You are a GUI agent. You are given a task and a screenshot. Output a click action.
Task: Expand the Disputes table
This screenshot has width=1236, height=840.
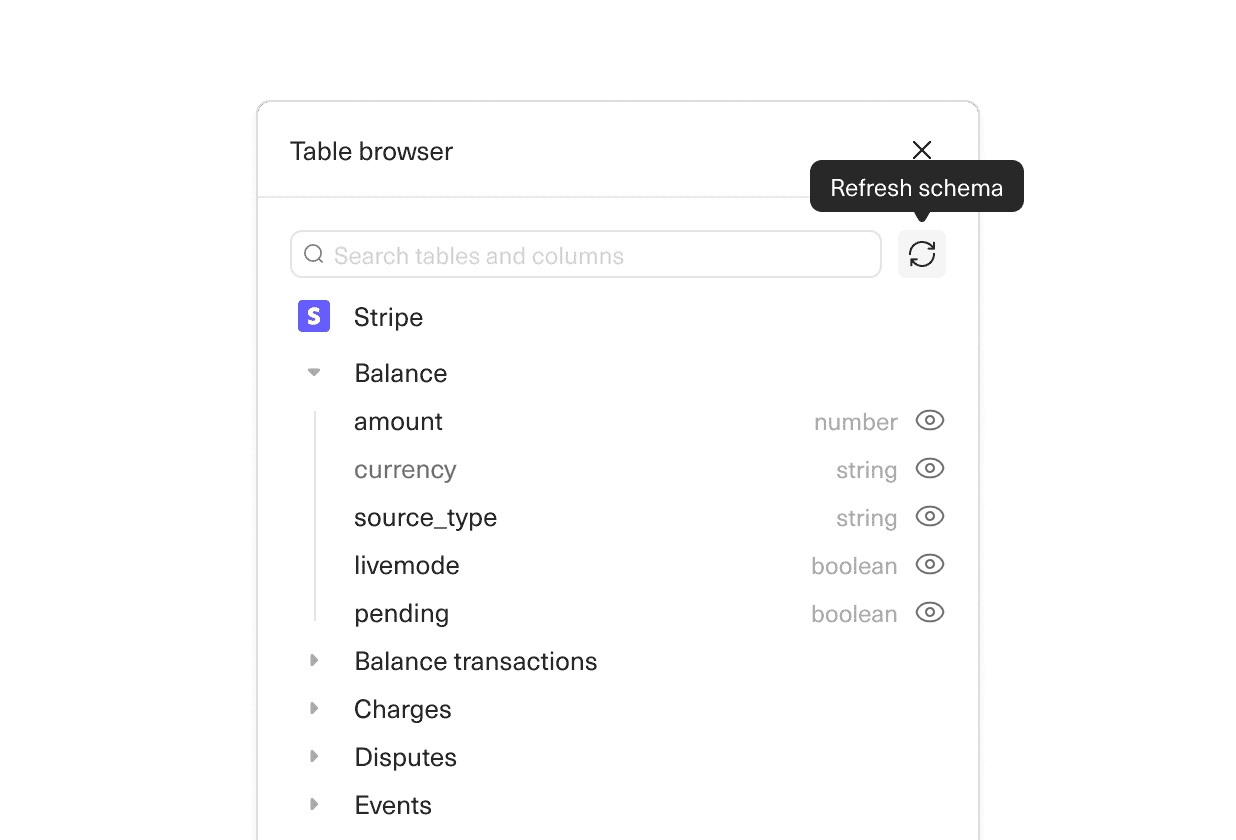pos(316,756)
